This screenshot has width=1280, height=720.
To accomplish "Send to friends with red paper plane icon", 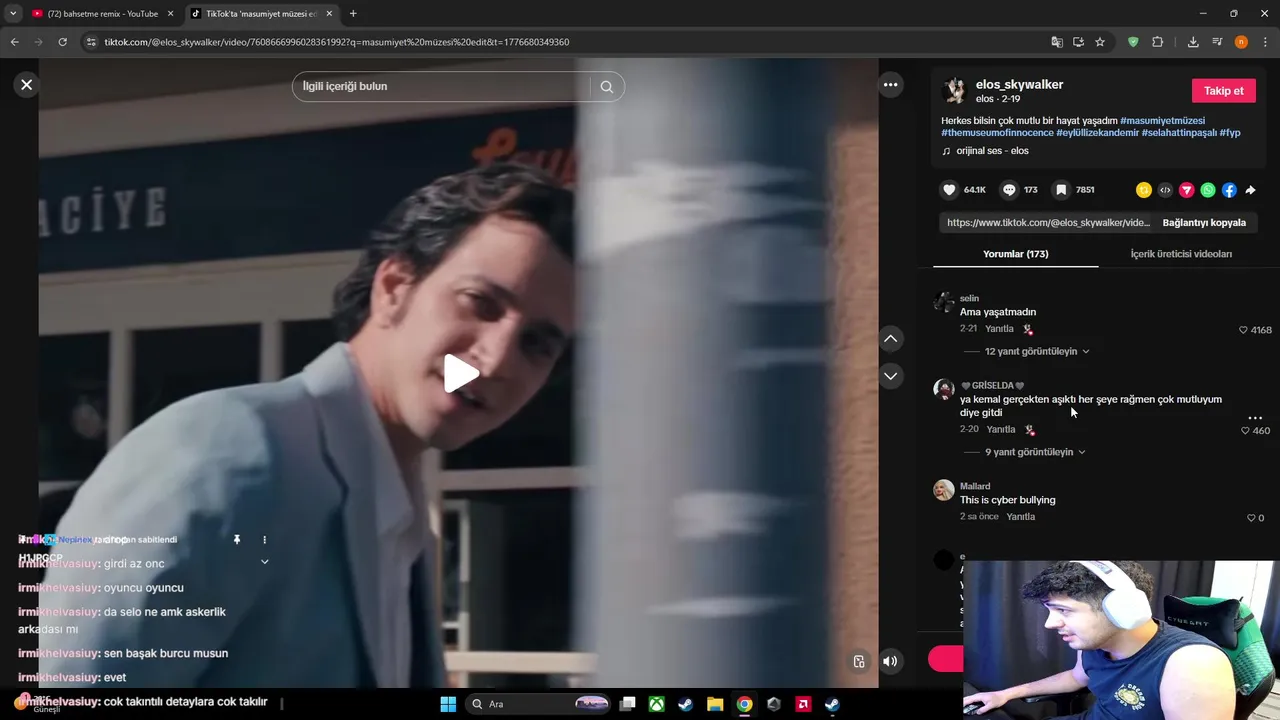I will 1186,190.
